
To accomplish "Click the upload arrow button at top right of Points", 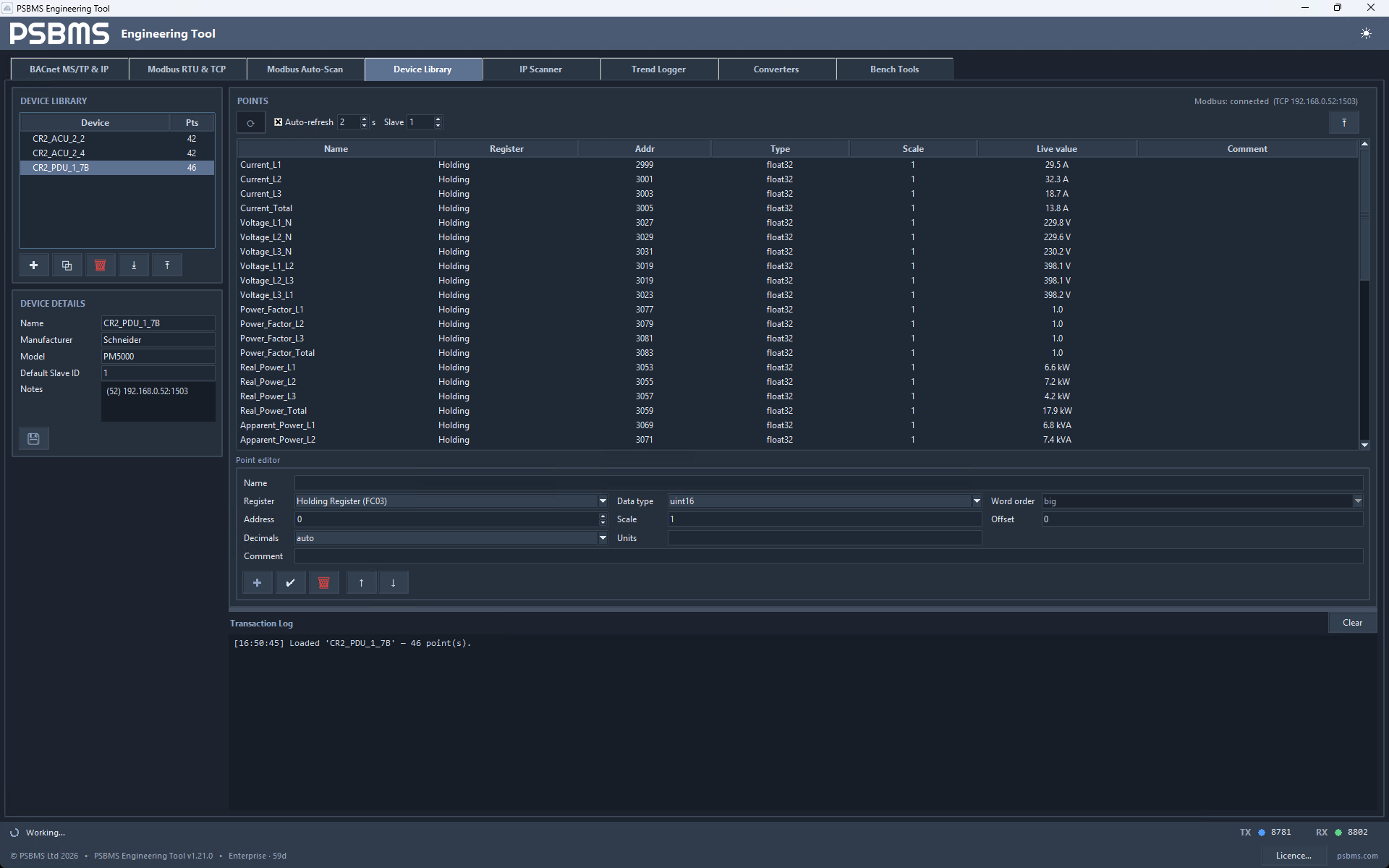I will point(1344,122).
